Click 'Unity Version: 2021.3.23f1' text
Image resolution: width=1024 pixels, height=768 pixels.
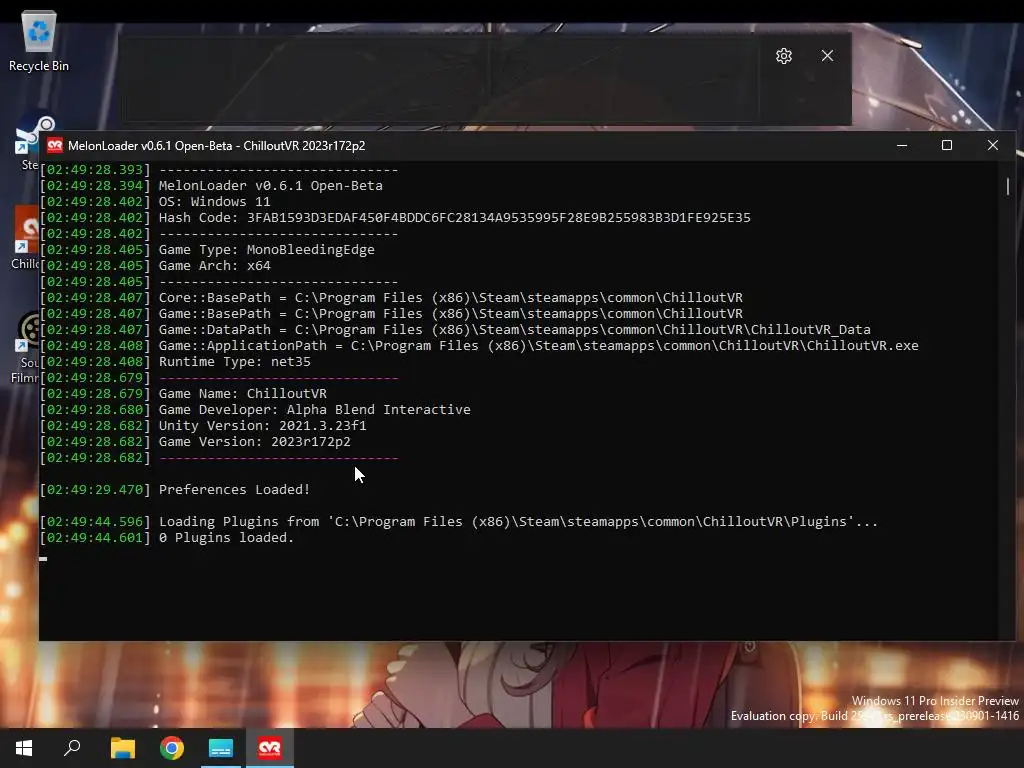pyautogui.click(x=263, y=426)
